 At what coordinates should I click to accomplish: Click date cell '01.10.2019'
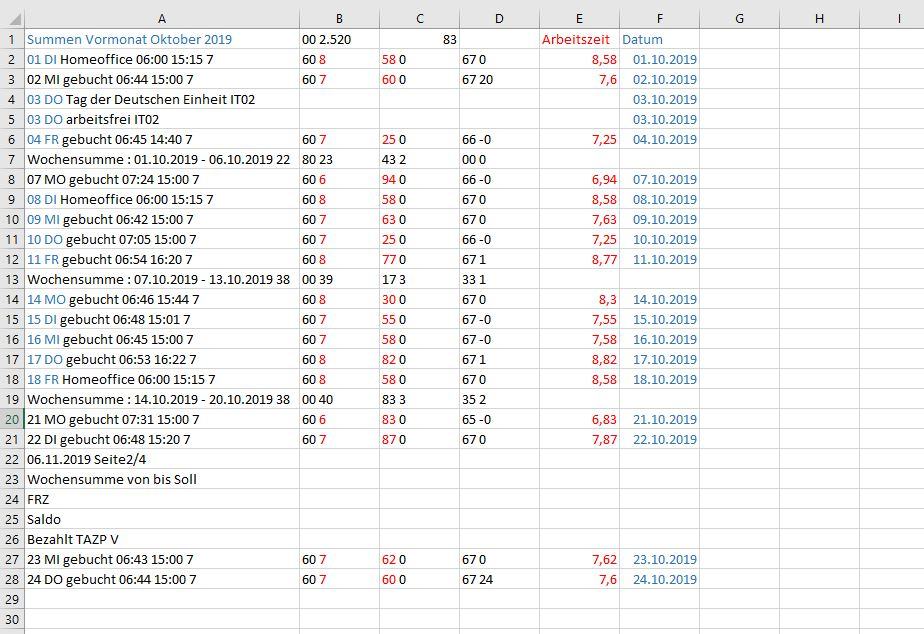pyautogui.click(x=659, y=60)
